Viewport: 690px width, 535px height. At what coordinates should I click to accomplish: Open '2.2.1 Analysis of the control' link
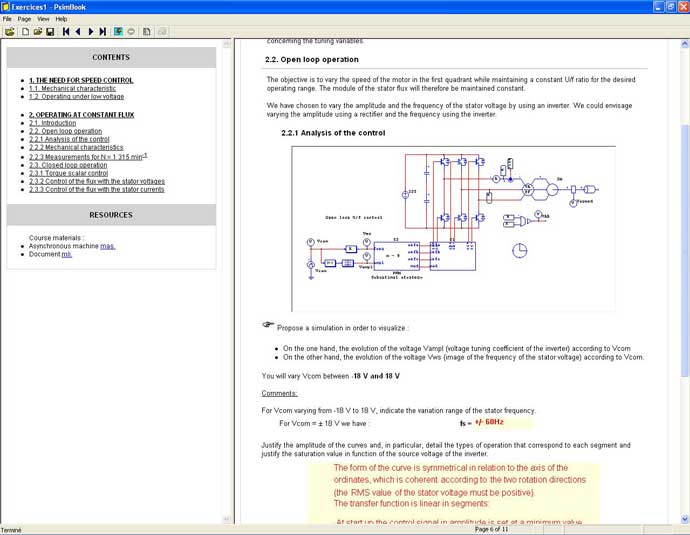click(x=69, y=139)
